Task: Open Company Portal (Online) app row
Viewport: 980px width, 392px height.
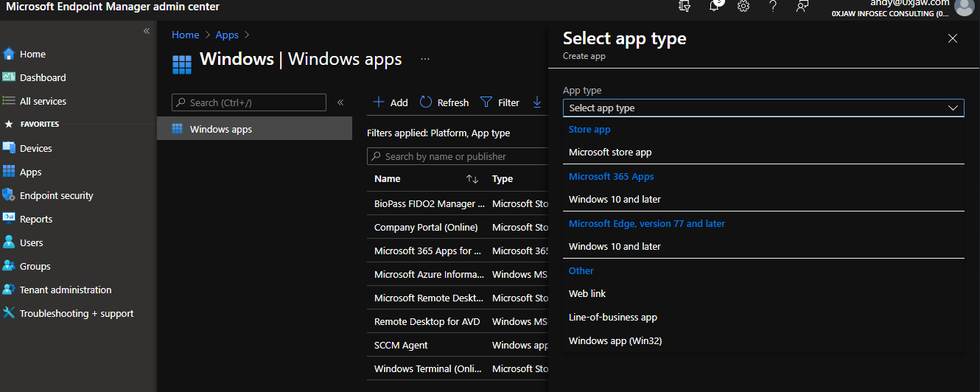Action: [458, 227]
